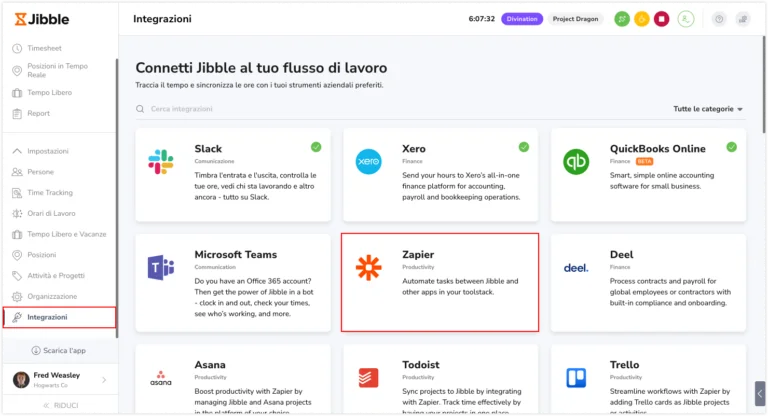768x416 pixels.
Task: Click the QuickBooks logo icon
Action: pyautogui.click(x=576, y=162)
